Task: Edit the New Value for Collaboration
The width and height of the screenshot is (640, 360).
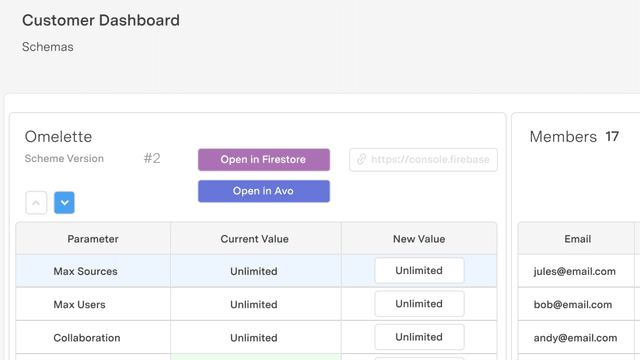Action: click(x=419, y=337)
